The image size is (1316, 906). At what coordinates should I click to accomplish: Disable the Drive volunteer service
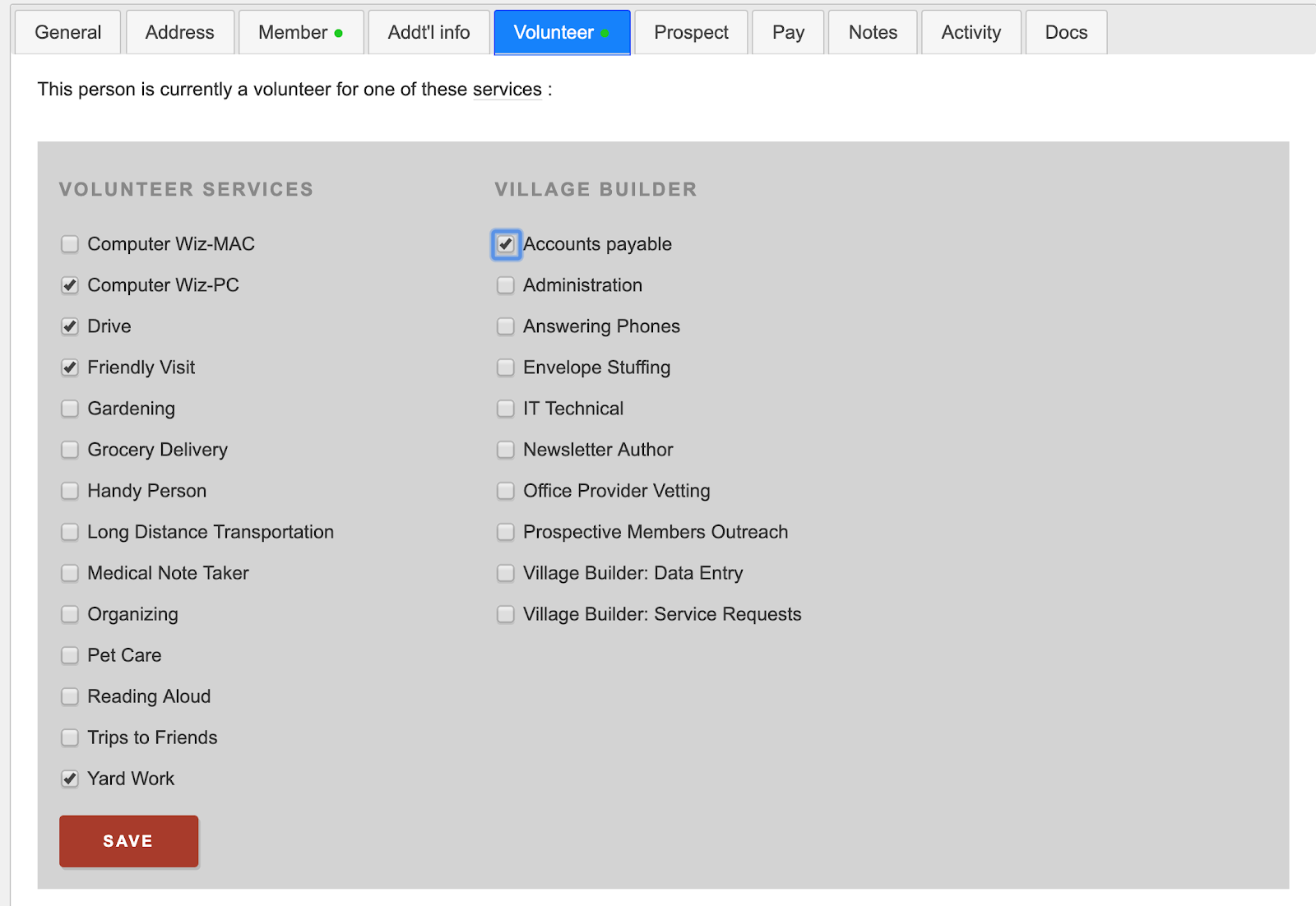pyautogui.click(x=70, y=326)
